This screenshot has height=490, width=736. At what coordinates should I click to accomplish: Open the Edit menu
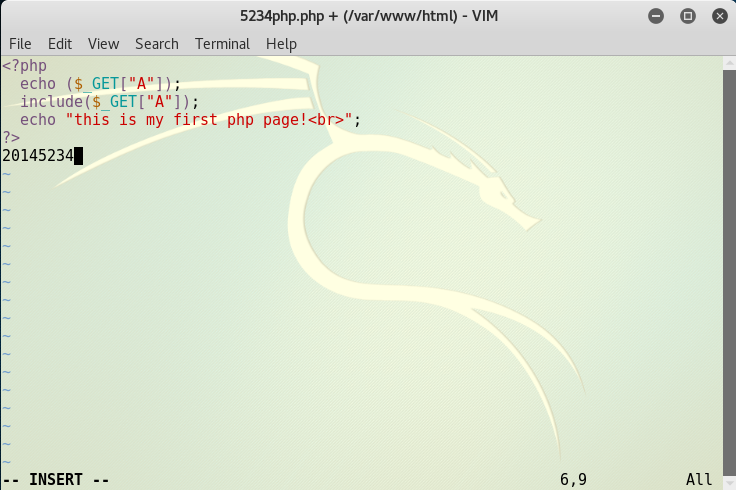pos(60,44)
